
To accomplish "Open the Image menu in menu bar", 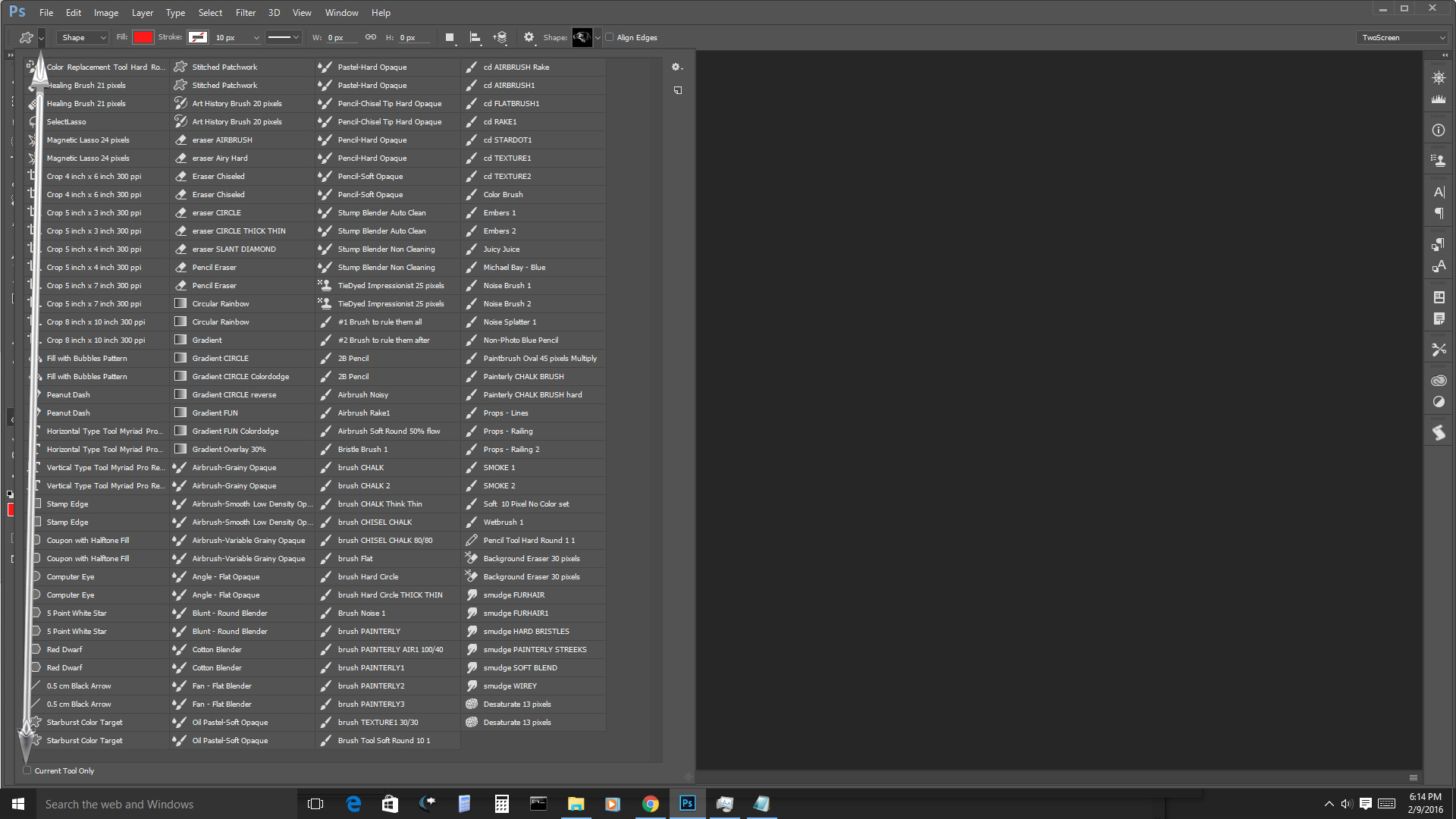I will click(x=106, y=12).
